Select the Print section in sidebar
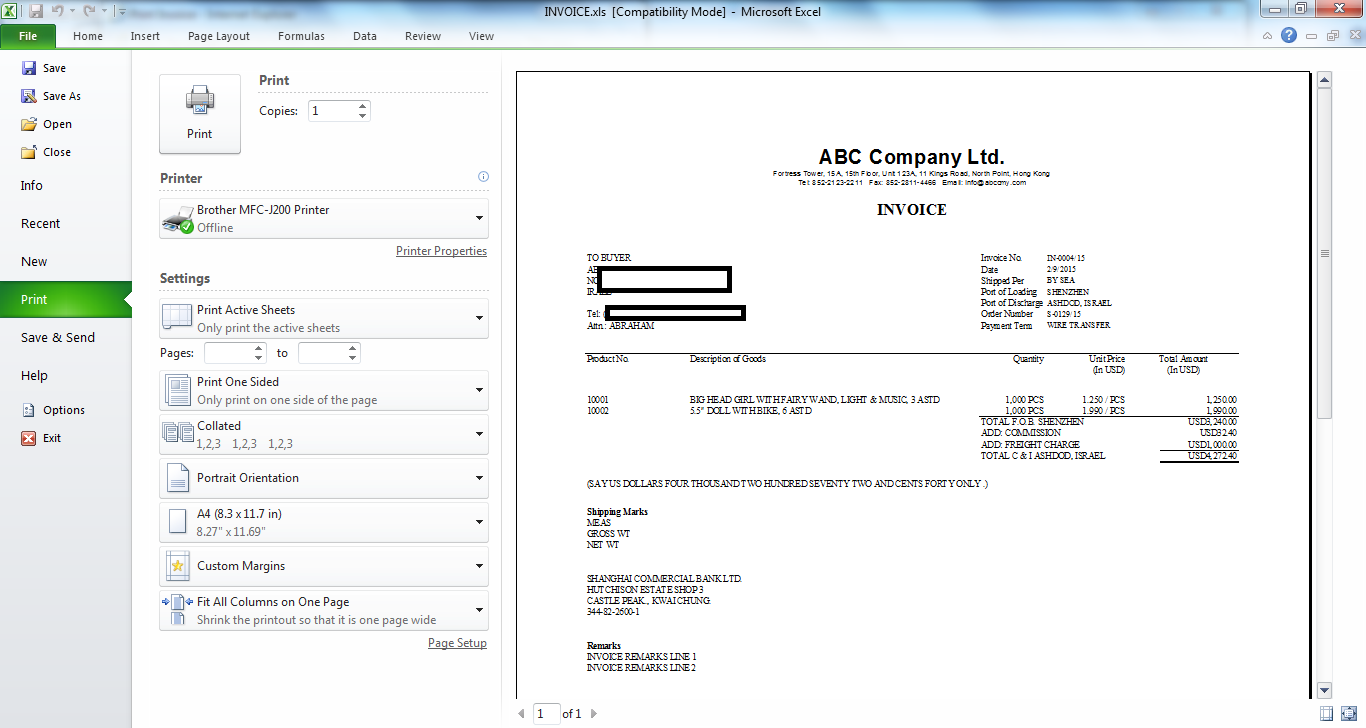 pyautogui.click(x=65, y=299)
